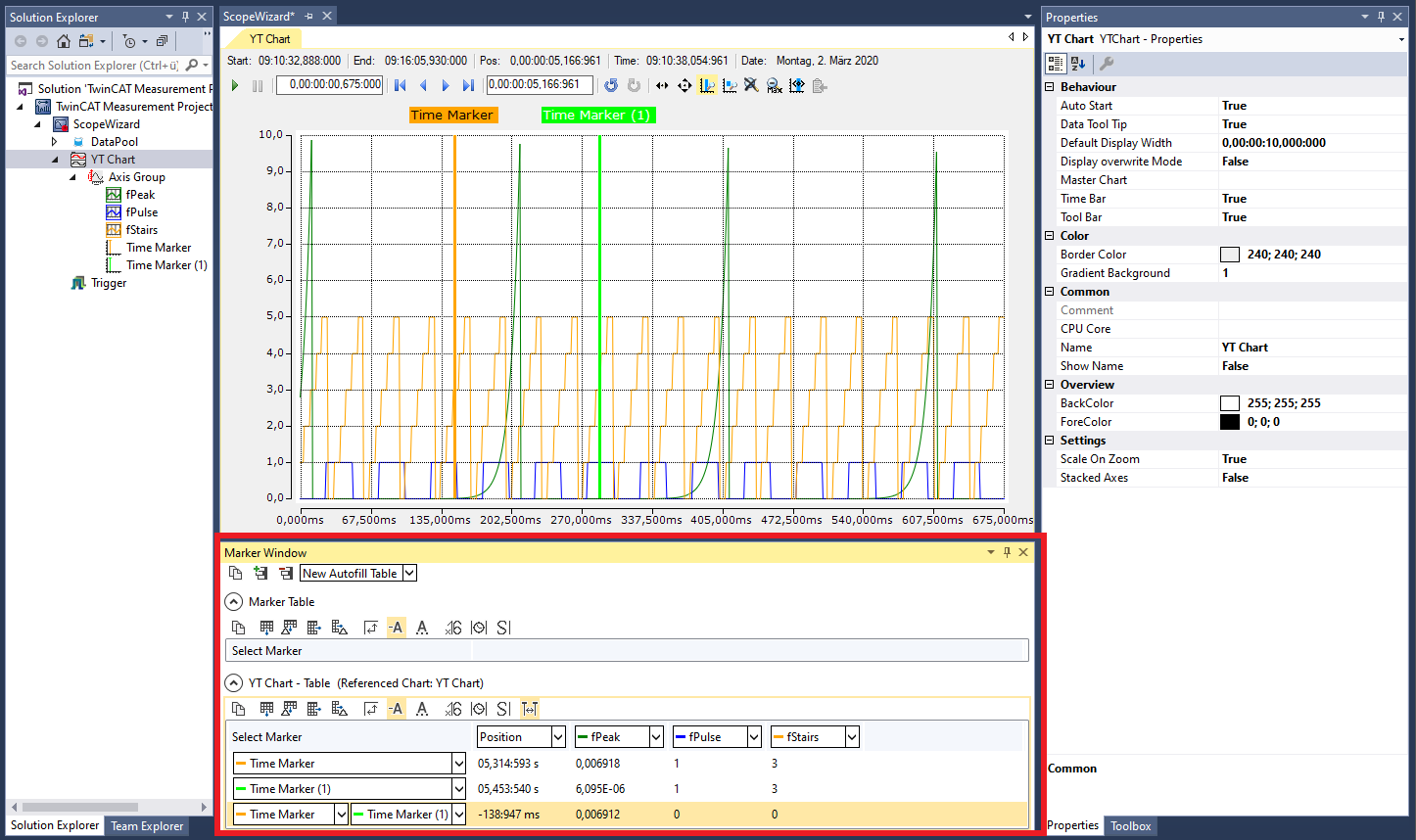Jump to the chart start position

click(x=401, y=85)
